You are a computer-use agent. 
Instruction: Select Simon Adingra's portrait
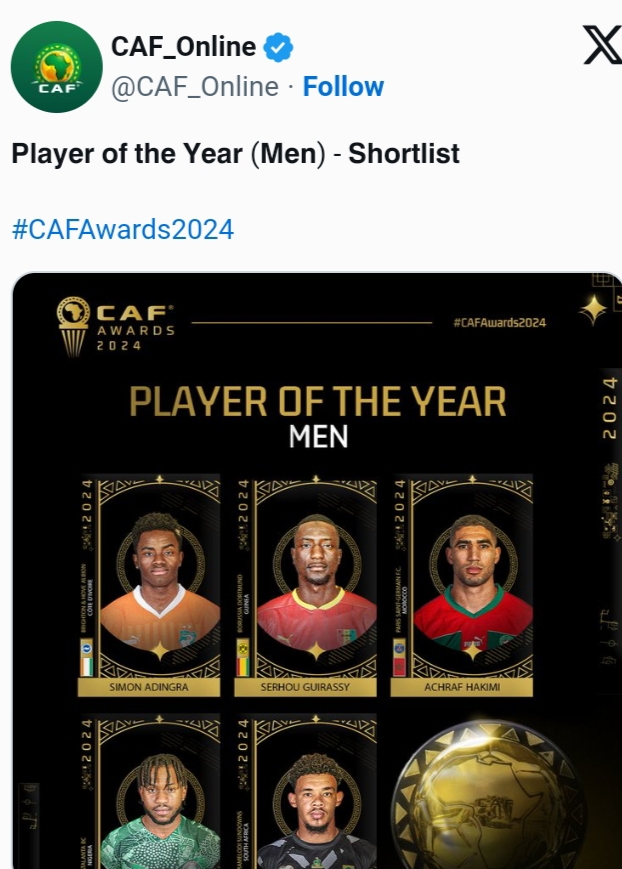click(x=160, y=580)
